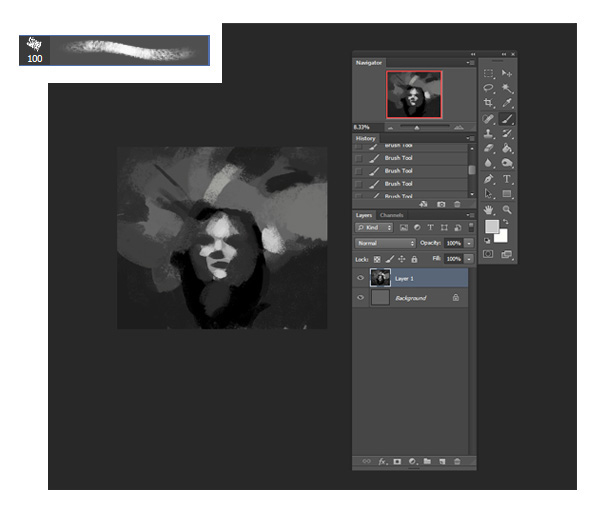Select the Clone Stamp tool

pos(488,134)
